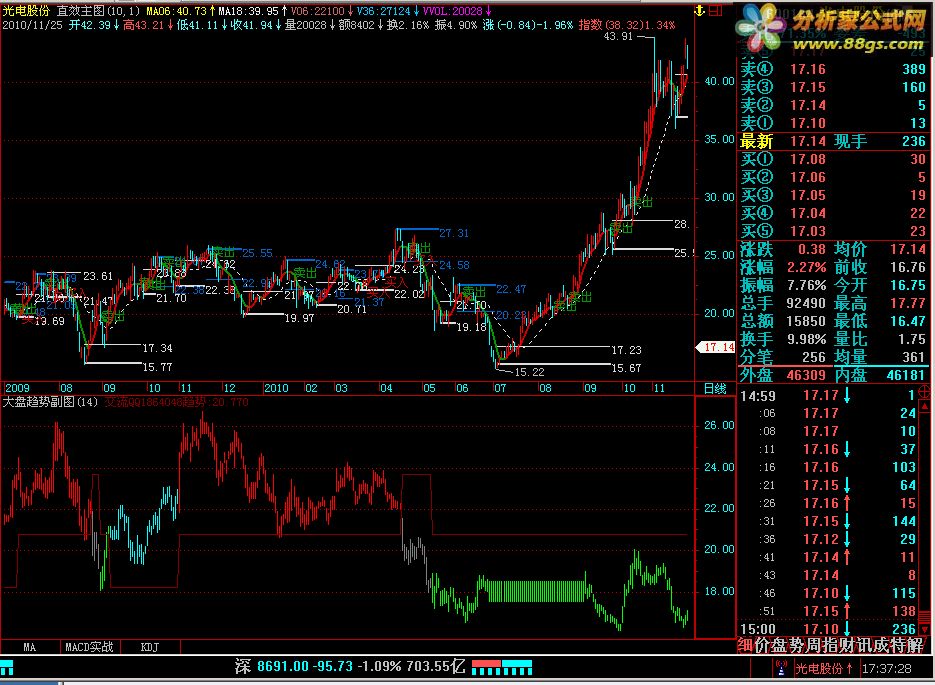Click the 买③ 17.05 bid row
The image size is (935, 685).
coord(832,195)
